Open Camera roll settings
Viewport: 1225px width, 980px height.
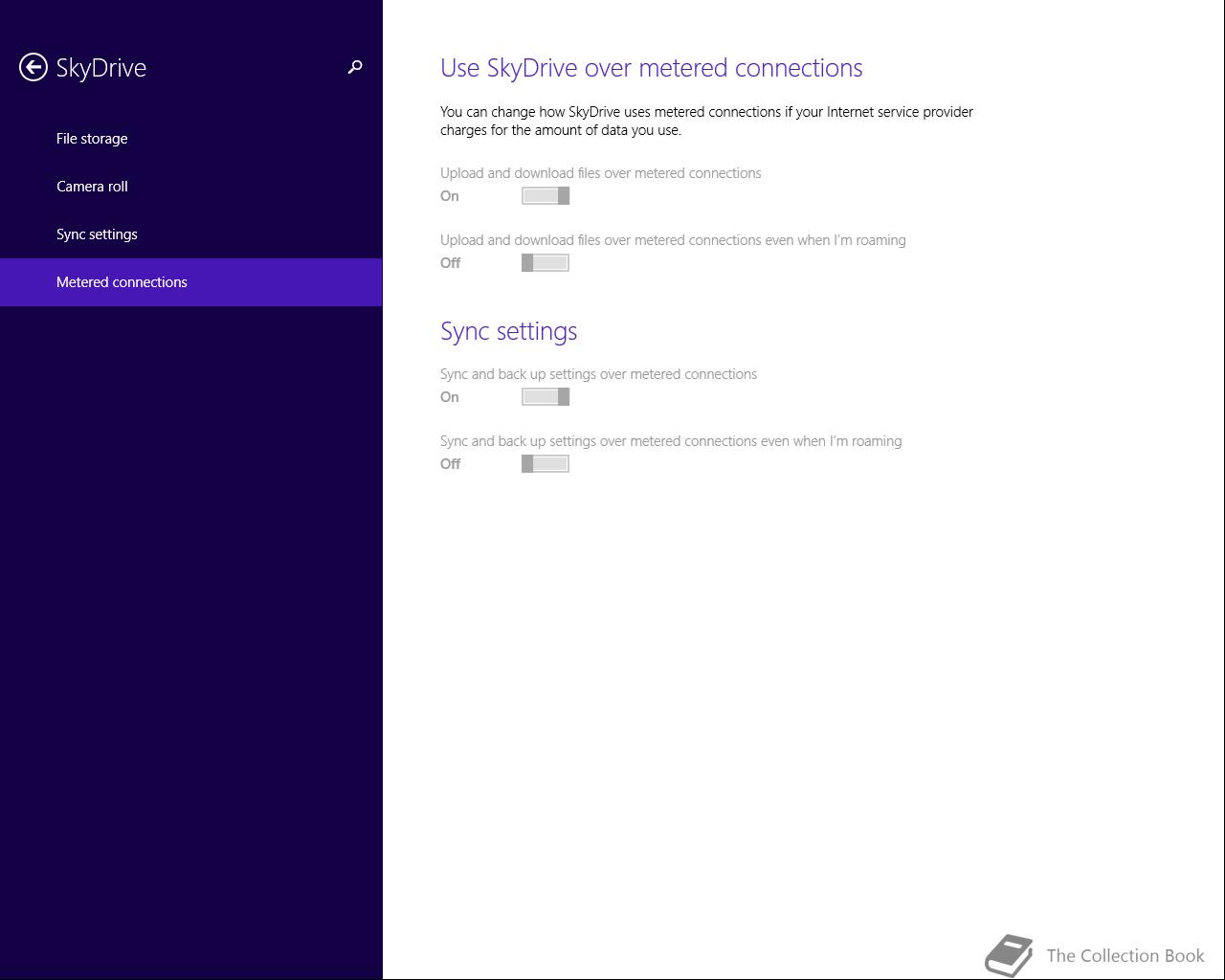coord(190,187)
